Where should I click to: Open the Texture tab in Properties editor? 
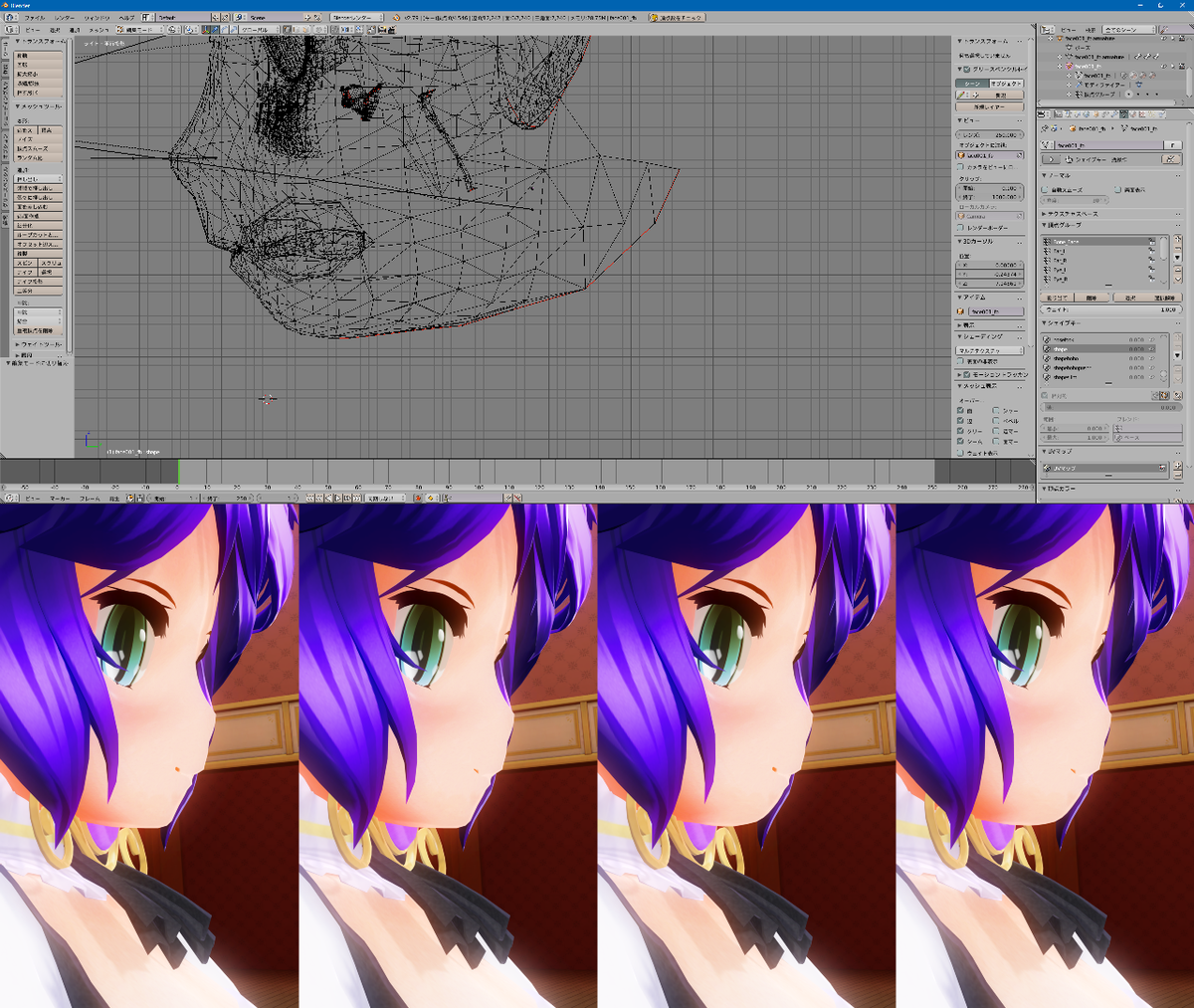1142,114
